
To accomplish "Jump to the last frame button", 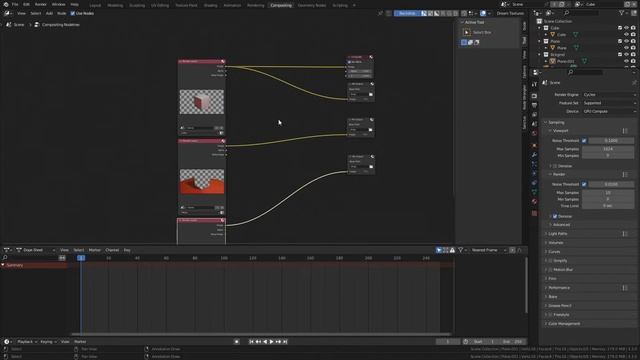I will coord(285,342).
